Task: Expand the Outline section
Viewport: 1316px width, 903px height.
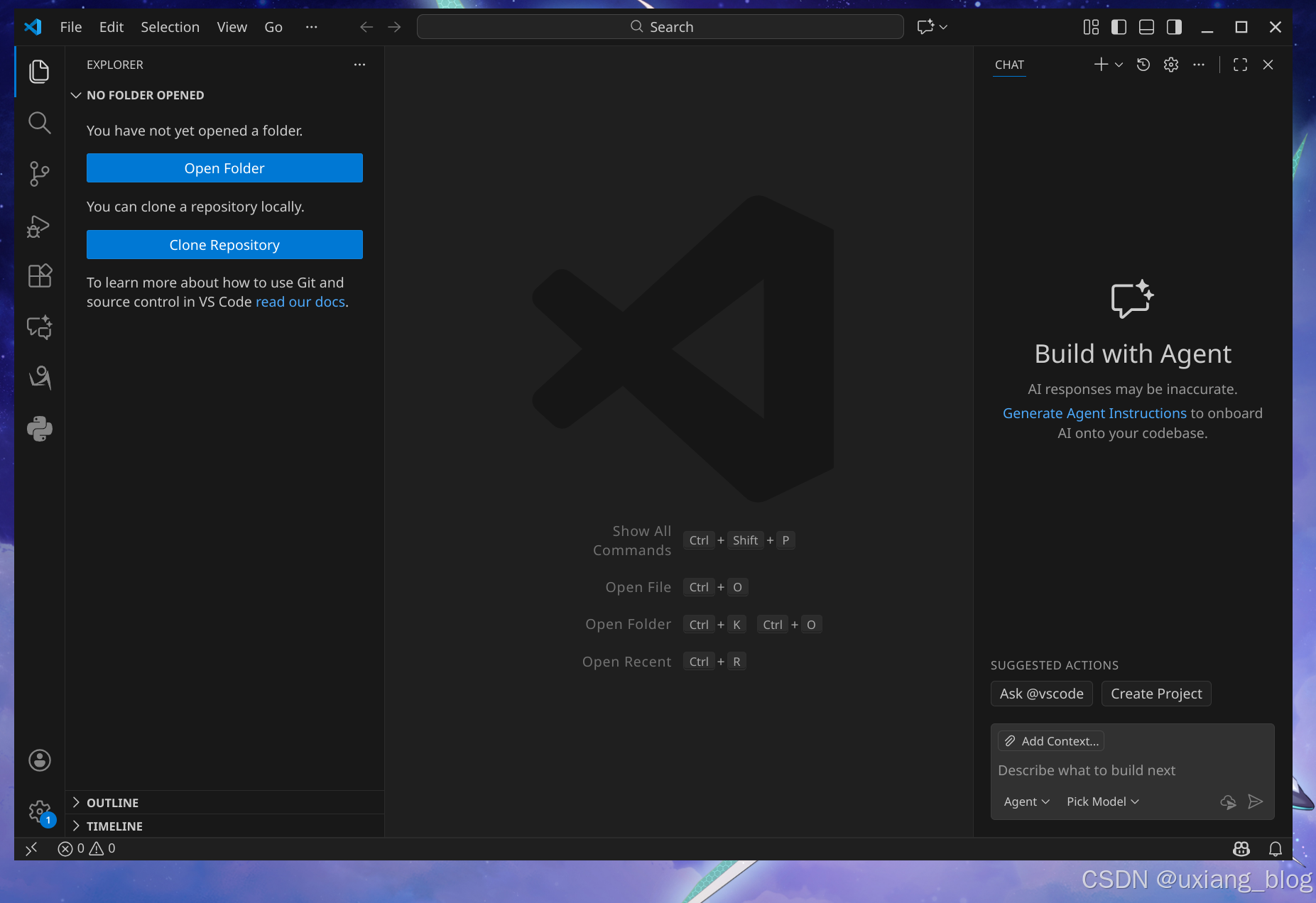Action: click(224, 803)
